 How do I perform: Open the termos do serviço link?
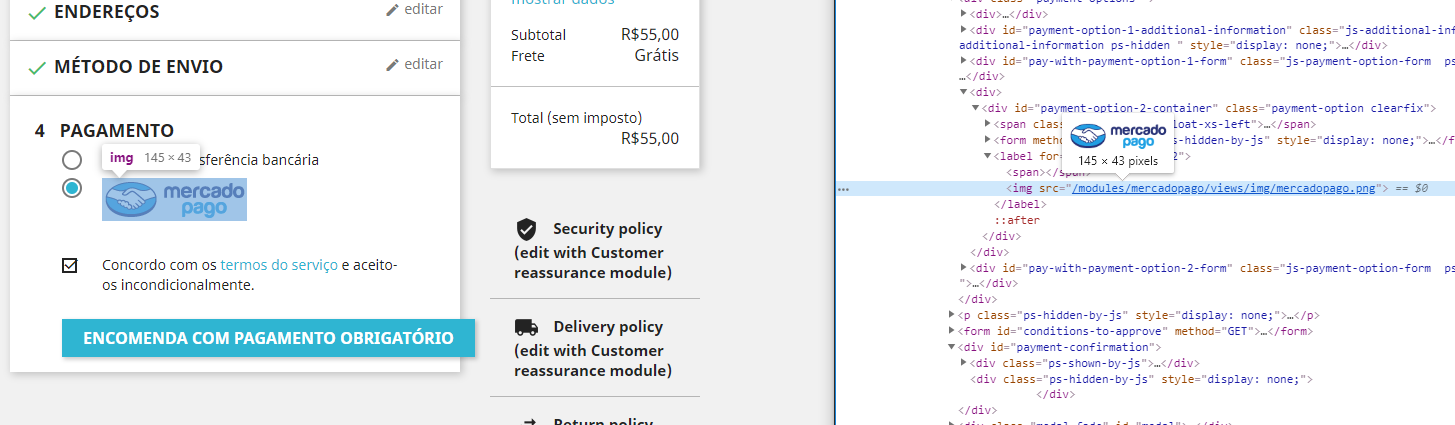pyautogui.click(x=279, y=265)
